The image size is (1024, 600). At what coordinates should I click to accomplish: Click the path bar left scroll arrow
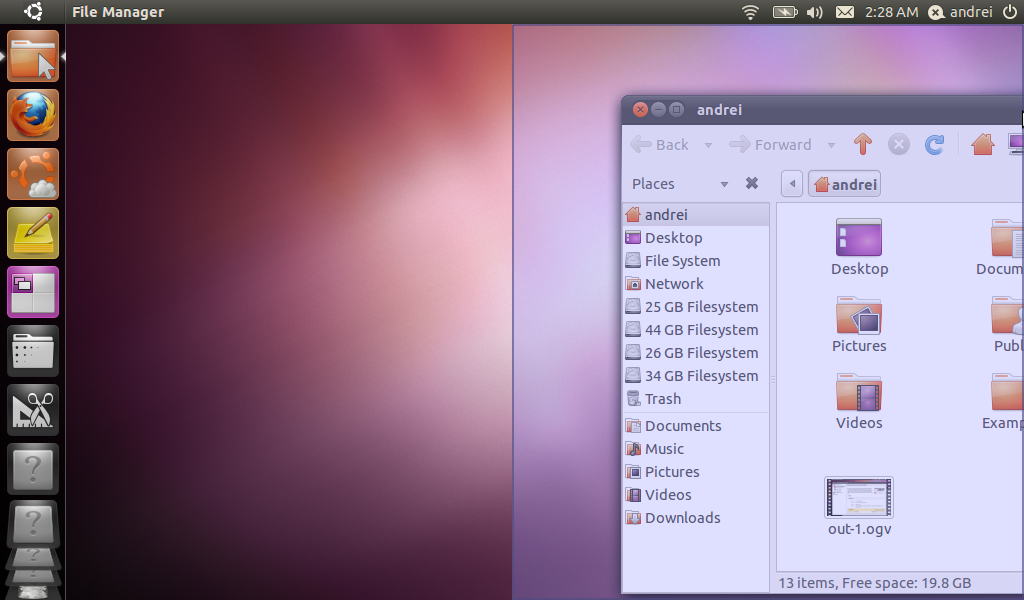point(792,184)
